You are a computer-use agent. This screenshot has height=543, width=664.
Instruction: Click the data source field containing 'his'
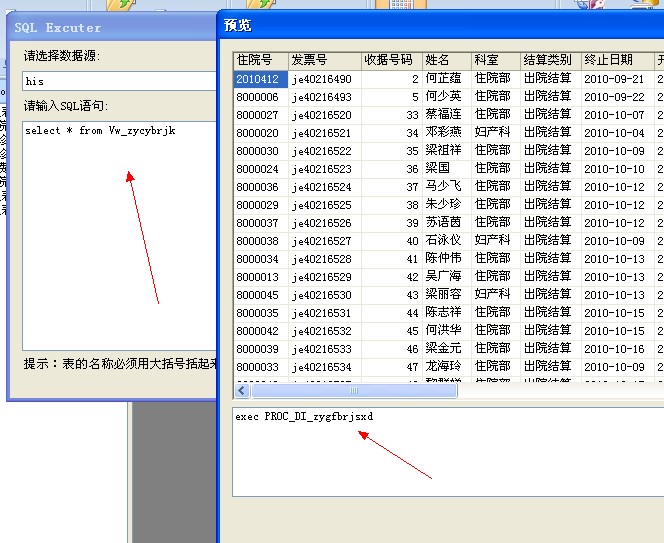pos(118,81)
